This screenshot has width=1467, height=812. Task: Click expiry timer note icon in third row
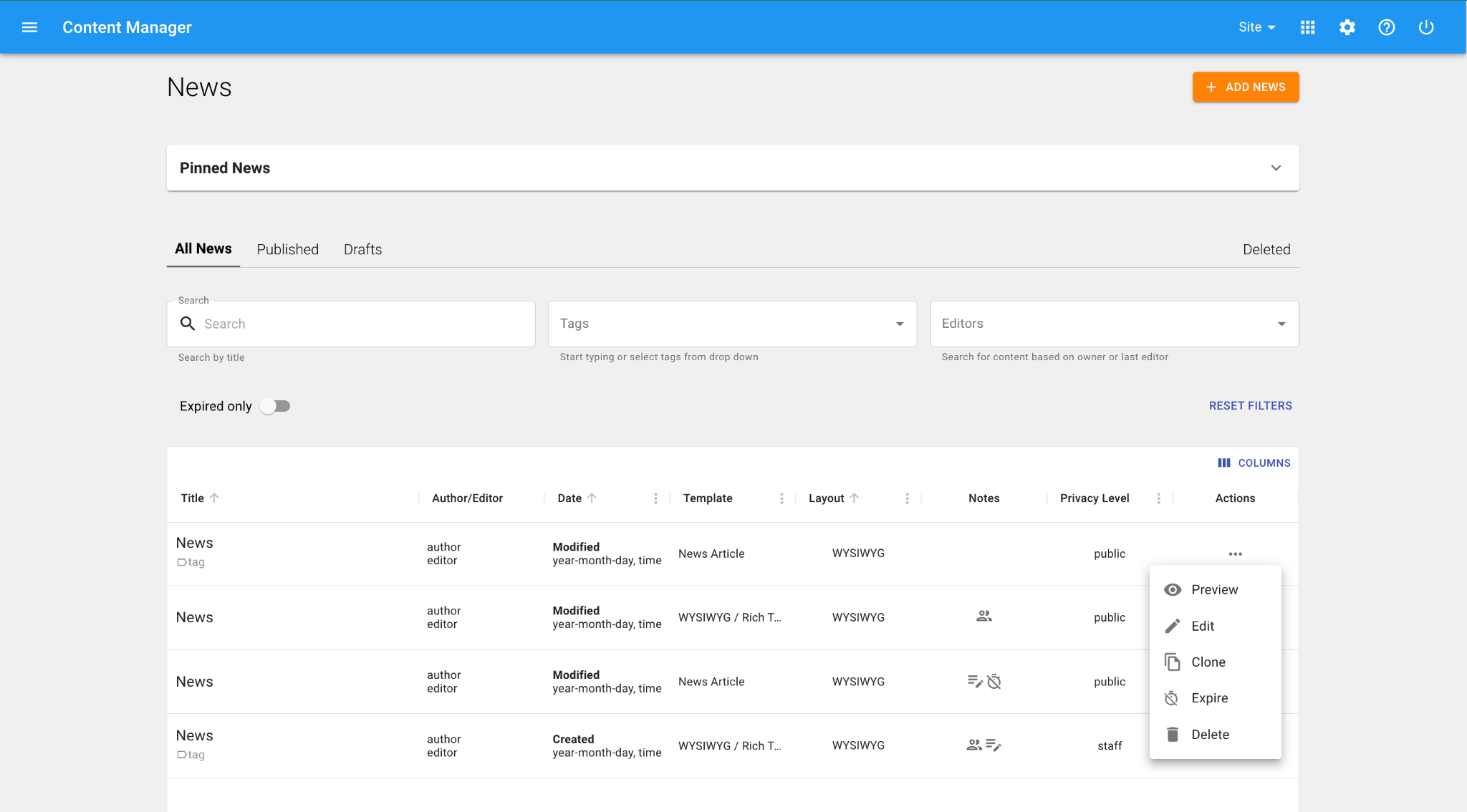(x=994, y=682)
